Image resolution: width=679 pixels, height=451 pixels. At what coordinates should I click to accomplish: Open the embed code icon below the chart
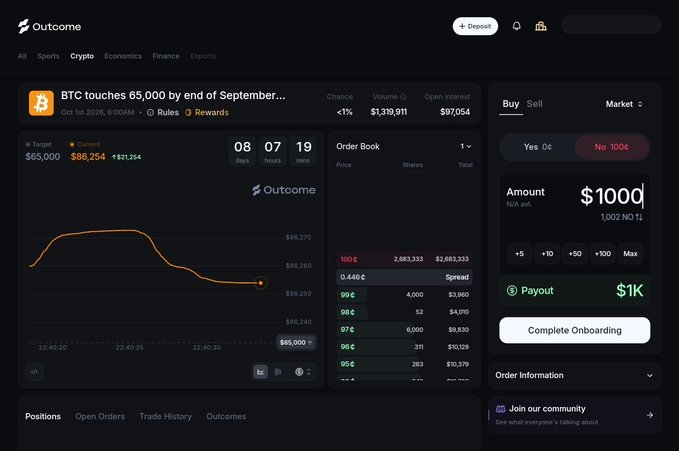(35, 372)
